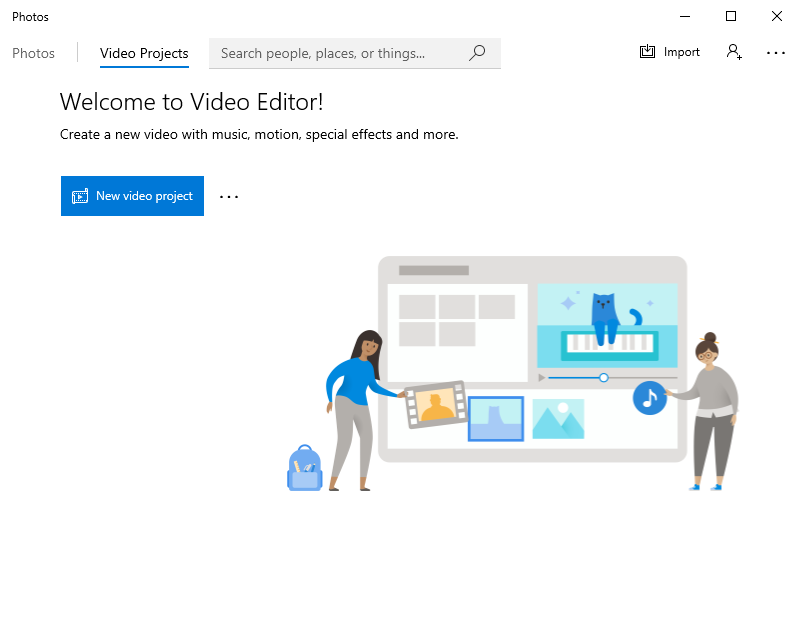Select the Video Projects tab

(x=144, y=53)
